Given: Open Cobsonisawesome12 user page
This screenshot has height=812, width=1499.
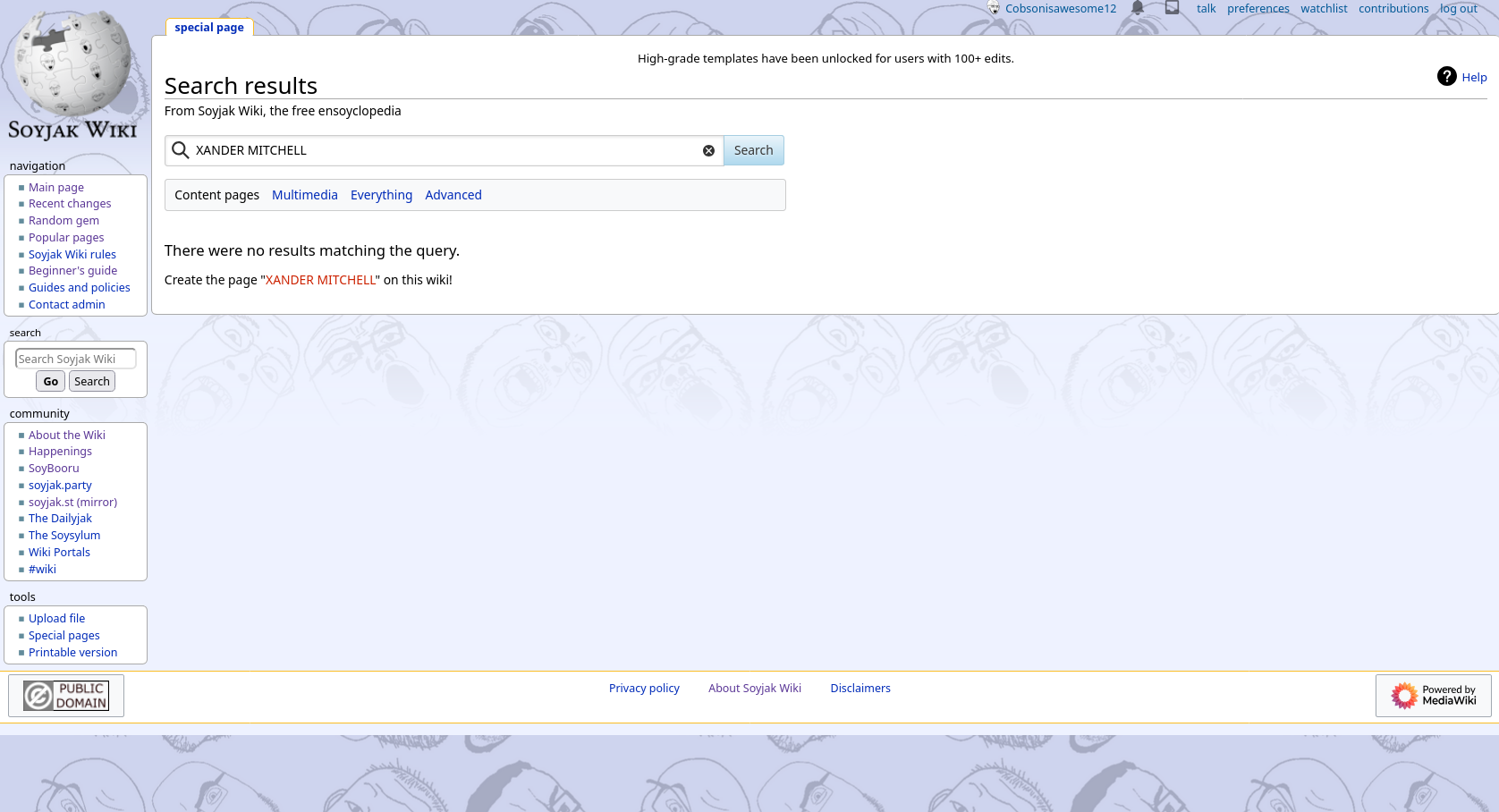Looking at the screenshot, I should click(x=1061, y=9).
